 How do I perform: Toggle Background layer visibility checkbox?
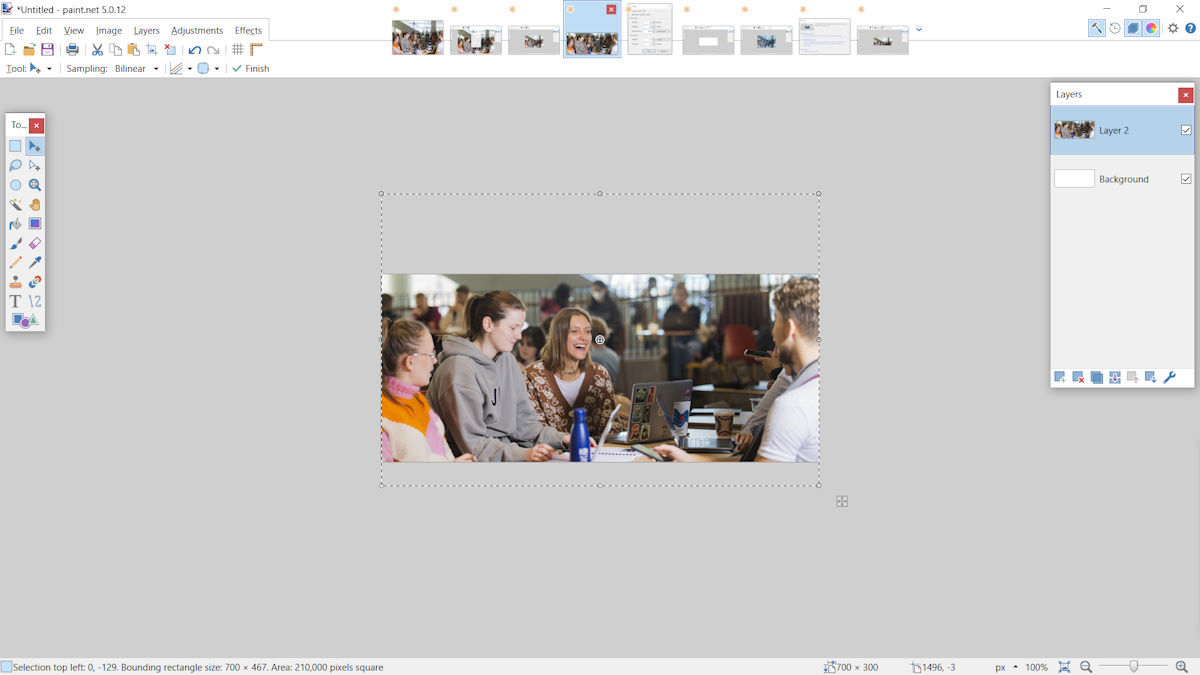click(x=1186, y=179)
